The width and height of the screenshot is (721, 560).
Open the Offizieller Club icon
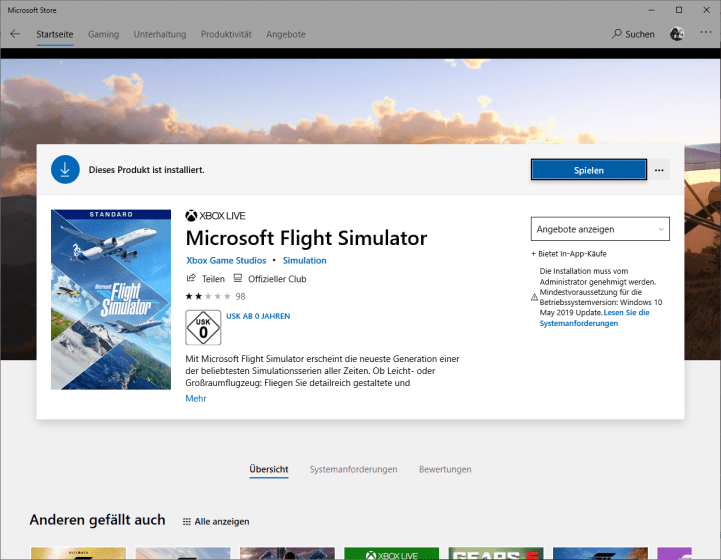click(238, 278)
